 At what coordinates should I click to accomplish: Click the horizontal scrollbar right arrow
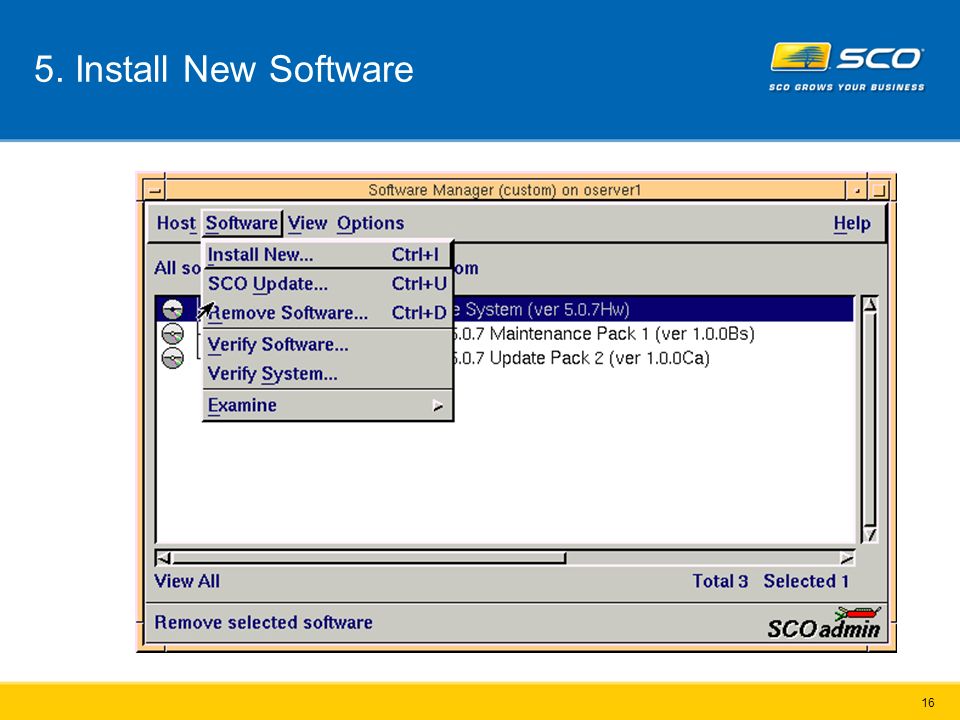pos(847,558)
